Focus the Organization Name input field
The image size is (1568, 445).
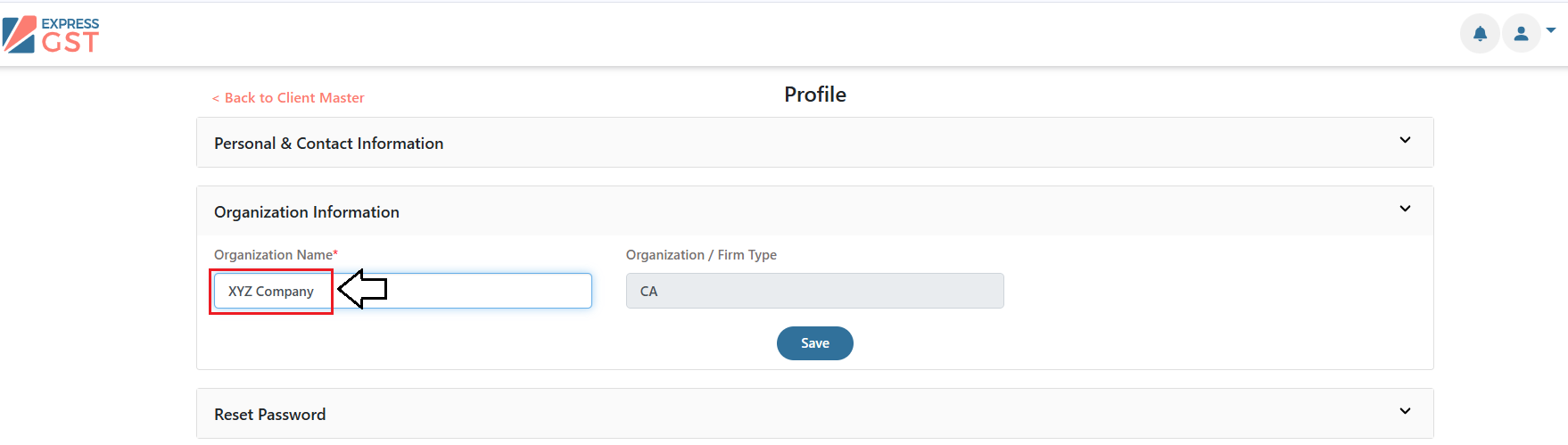(402, 291)
